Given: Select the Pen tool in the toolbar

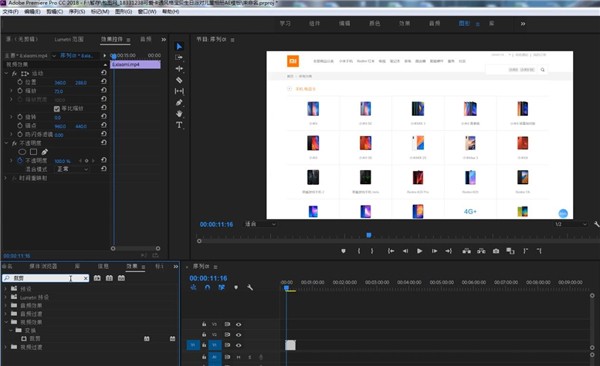Looking at the screenshot, I should pyautogui.click(x=179, y=102).
